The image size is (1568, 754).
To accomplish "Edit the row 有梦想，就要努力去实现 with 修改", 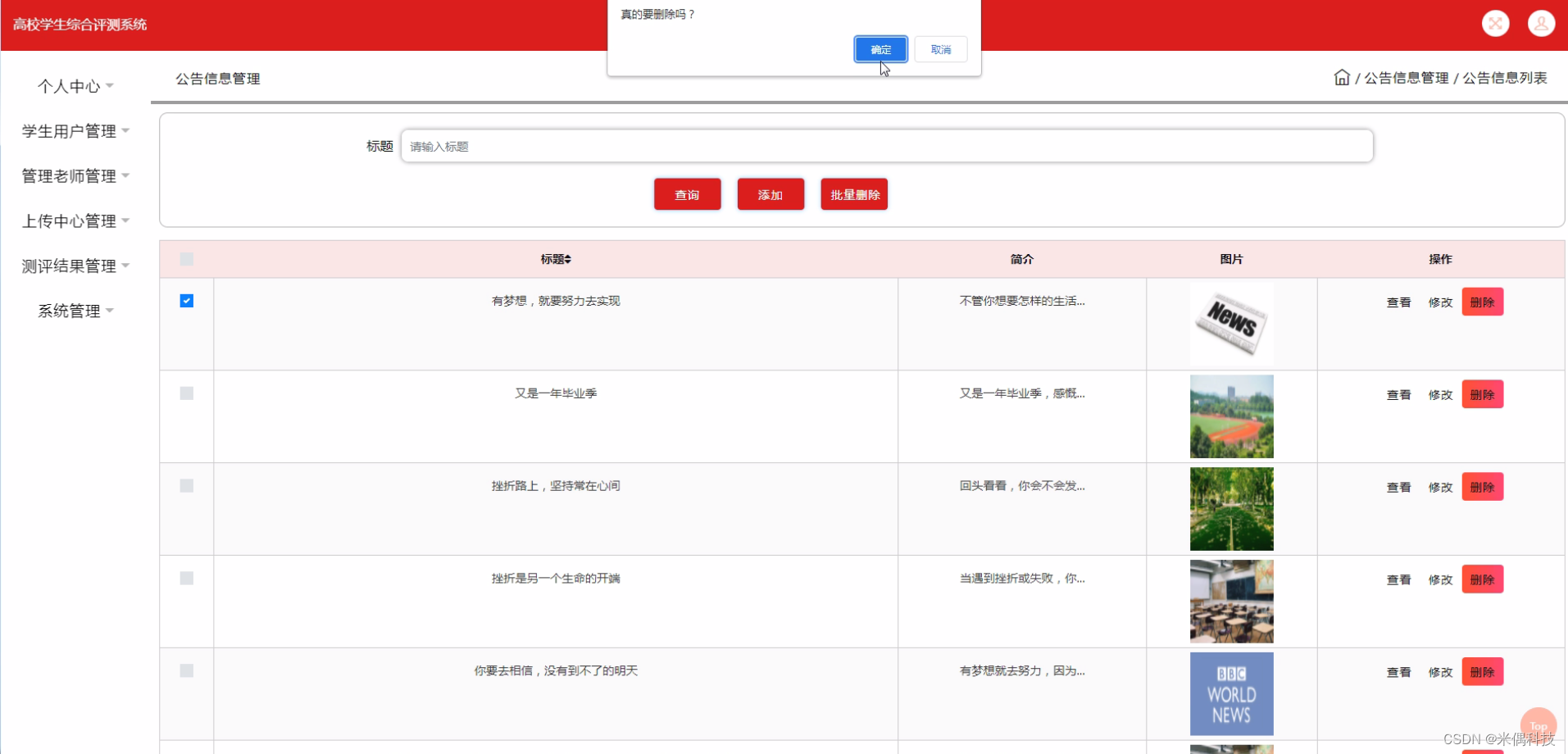I will [1440, 302].
